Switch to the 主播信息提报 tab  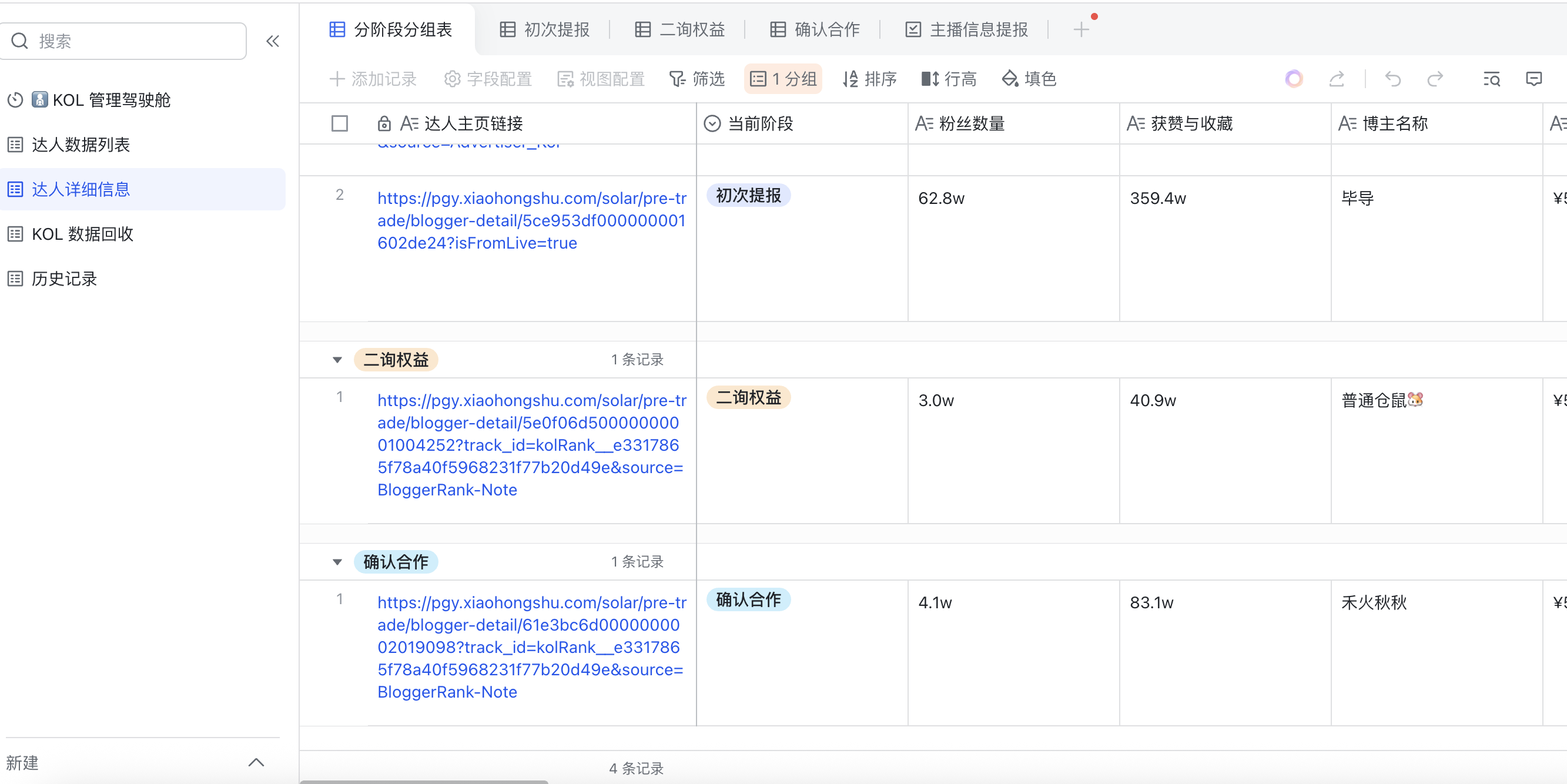pyautogui.click(x=967, y=29)
